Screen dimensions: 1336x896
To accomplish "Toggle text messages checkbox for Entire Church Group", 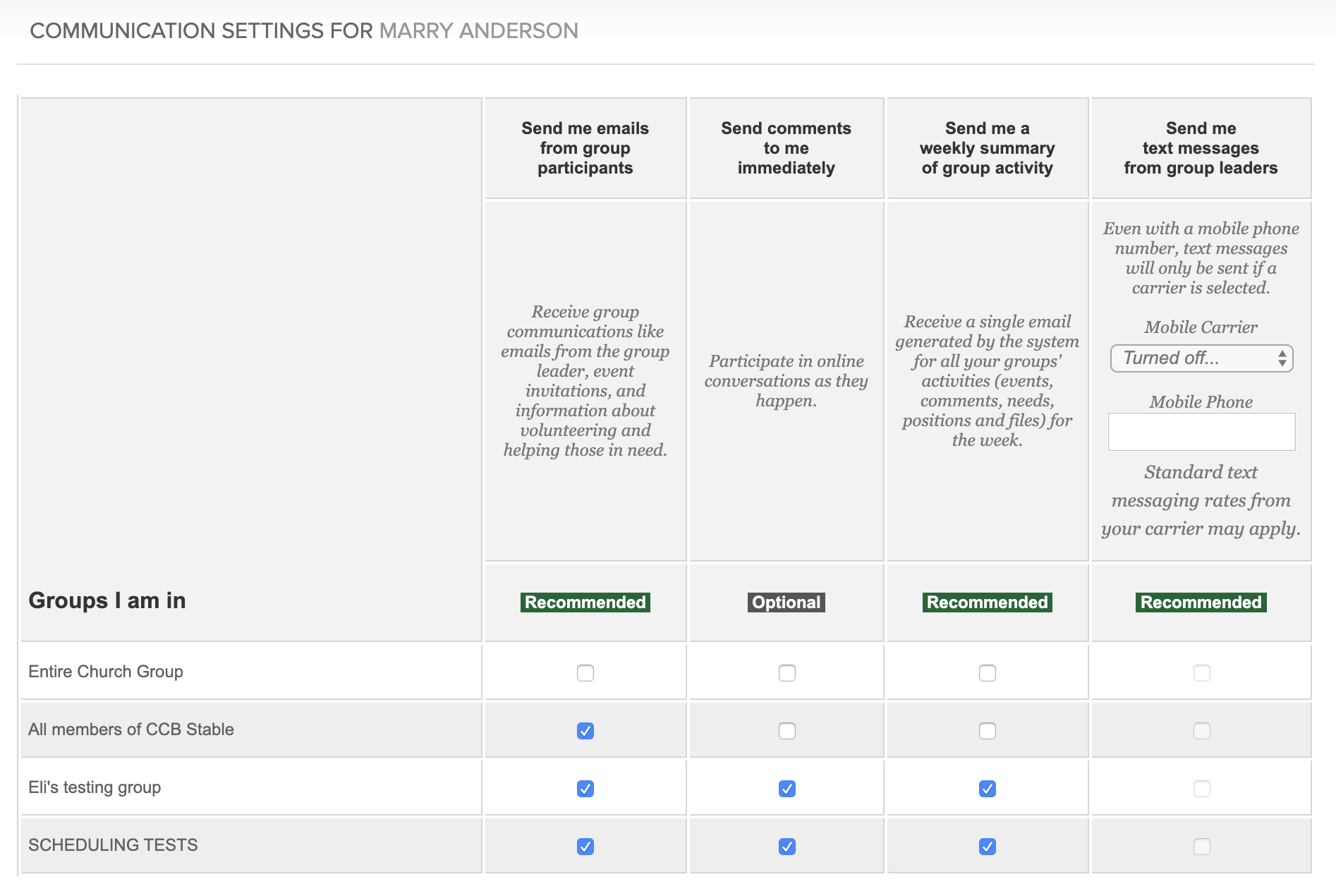I will [1201, 673].
